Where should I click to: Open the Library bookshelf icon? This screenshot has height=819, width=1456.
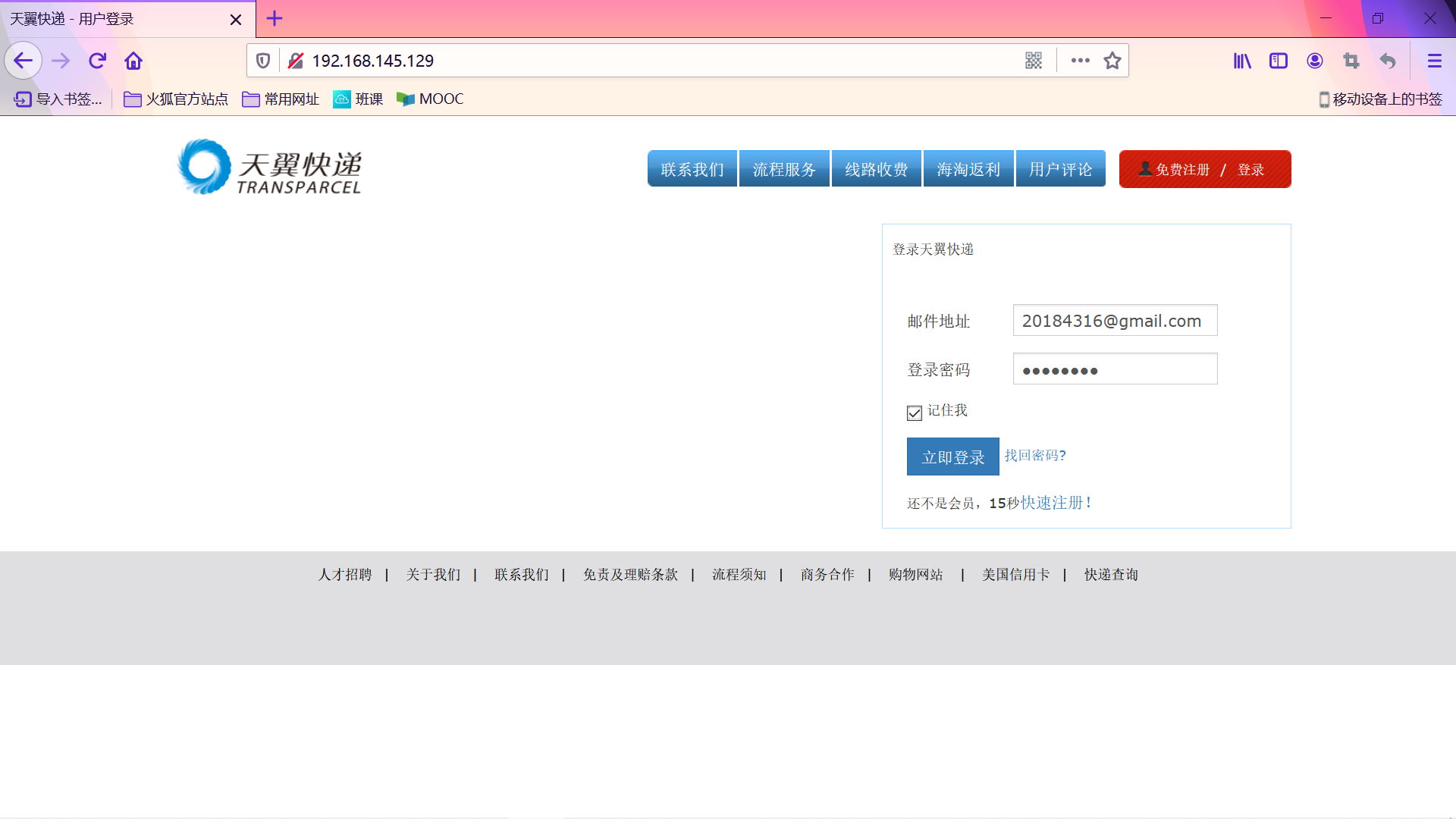coord(1242,61)
